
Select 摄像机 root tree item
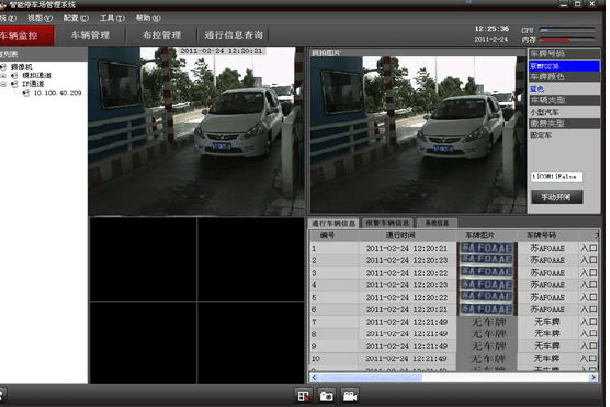click(22, 67)
